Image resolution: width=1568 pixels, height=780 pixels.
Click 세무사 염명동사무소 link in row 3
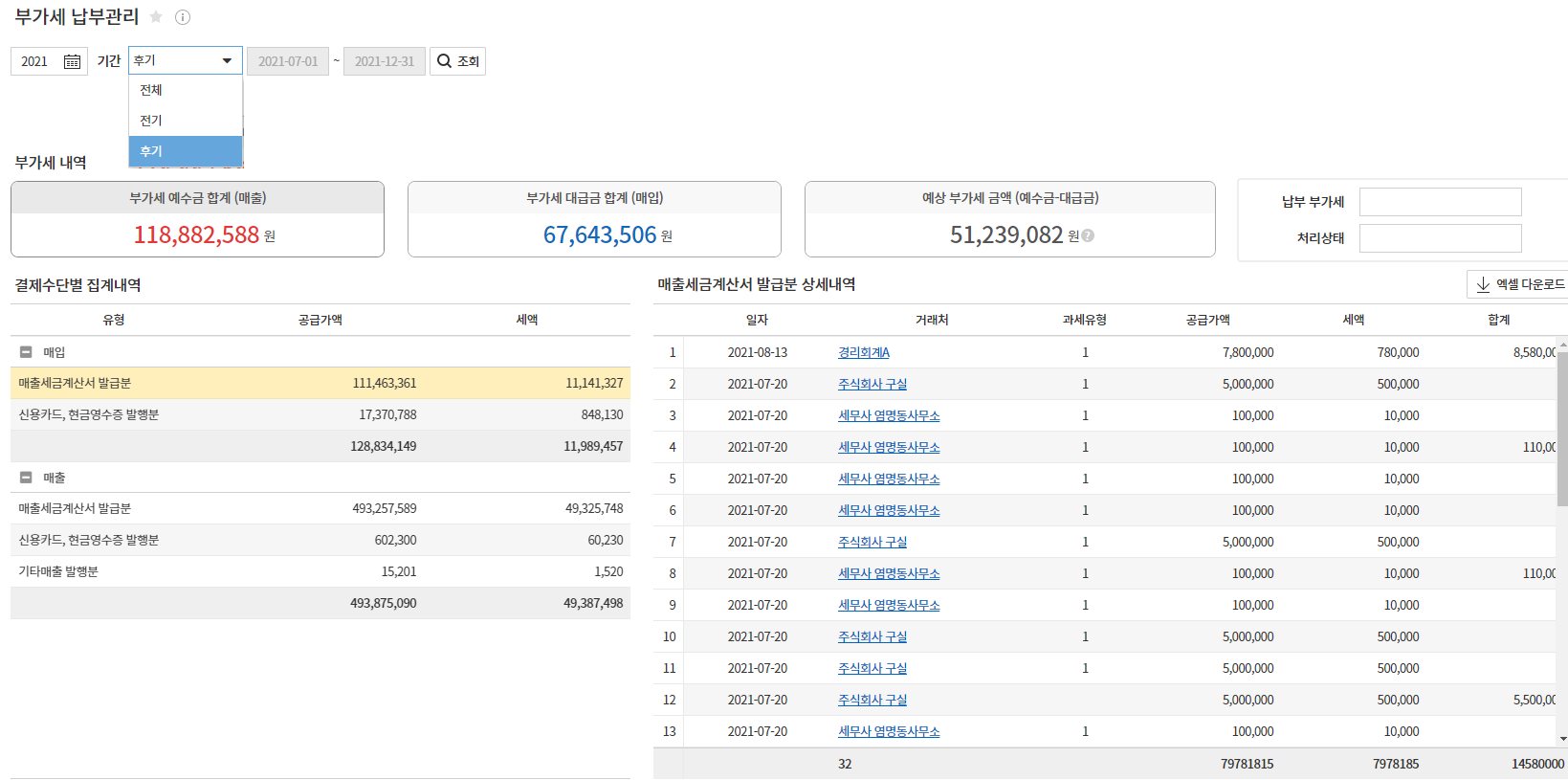coord(888,415)
